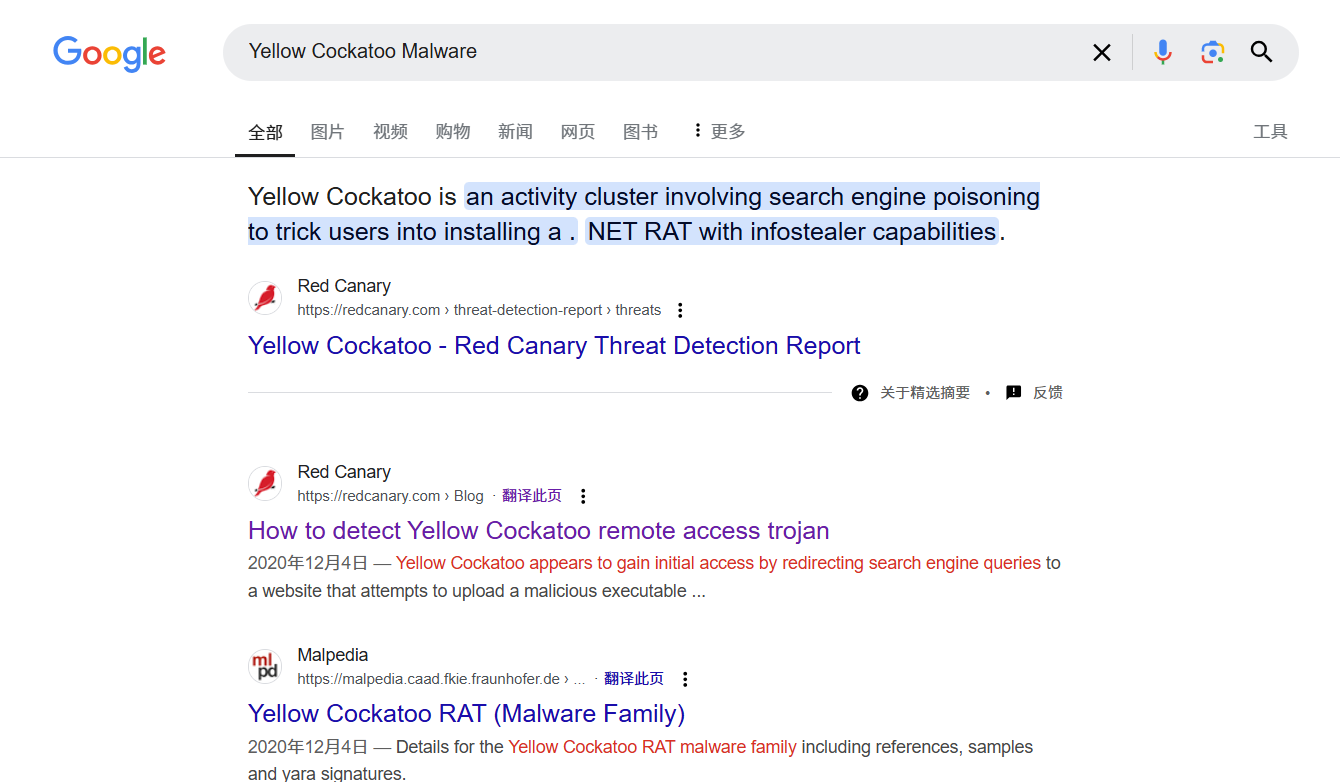Click 翻译此页 next to Malpedia result
This screenshot has width=1340, height=782.
[x=634, y=679]
